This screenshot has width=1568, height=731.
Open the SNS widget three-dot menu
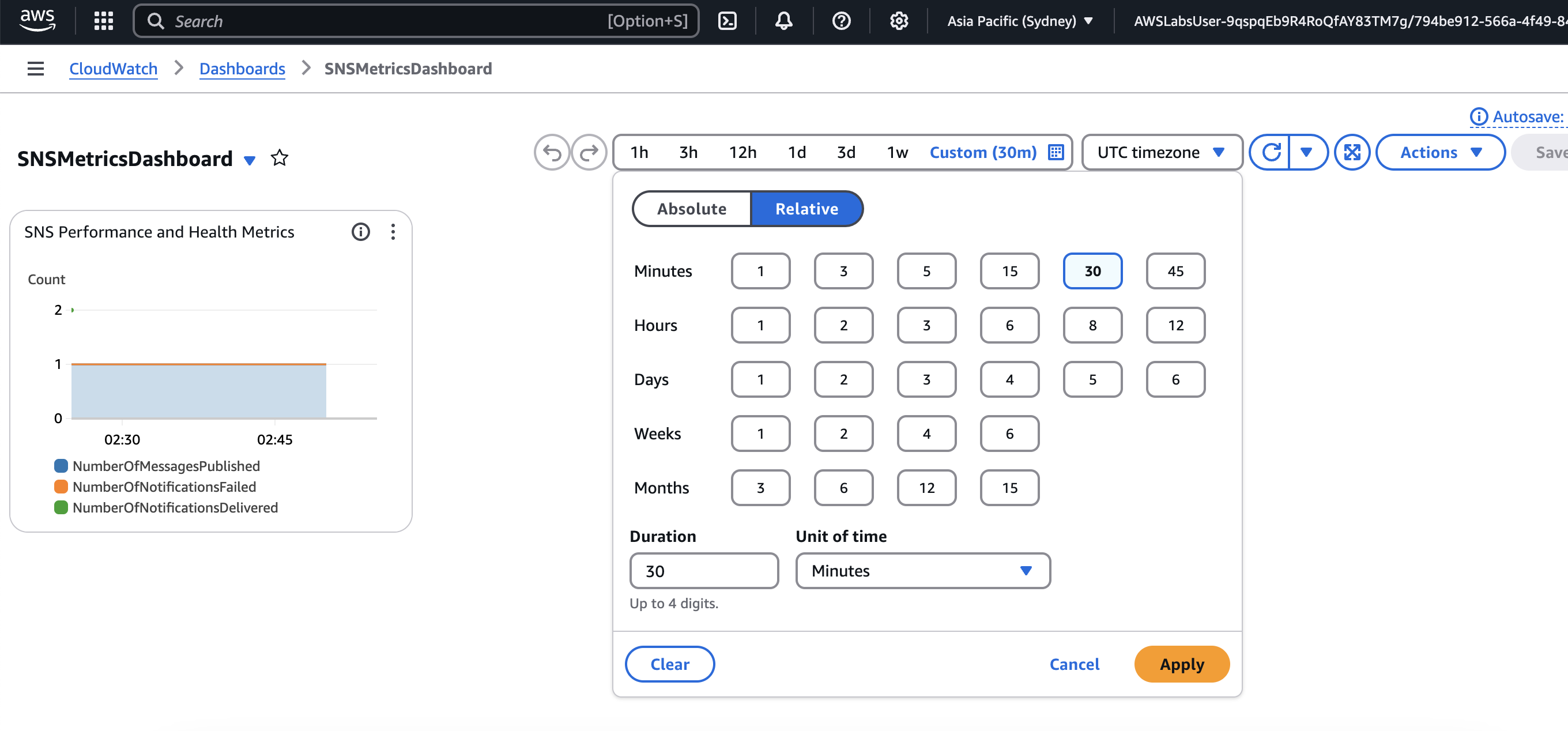[x=393, y=232]
